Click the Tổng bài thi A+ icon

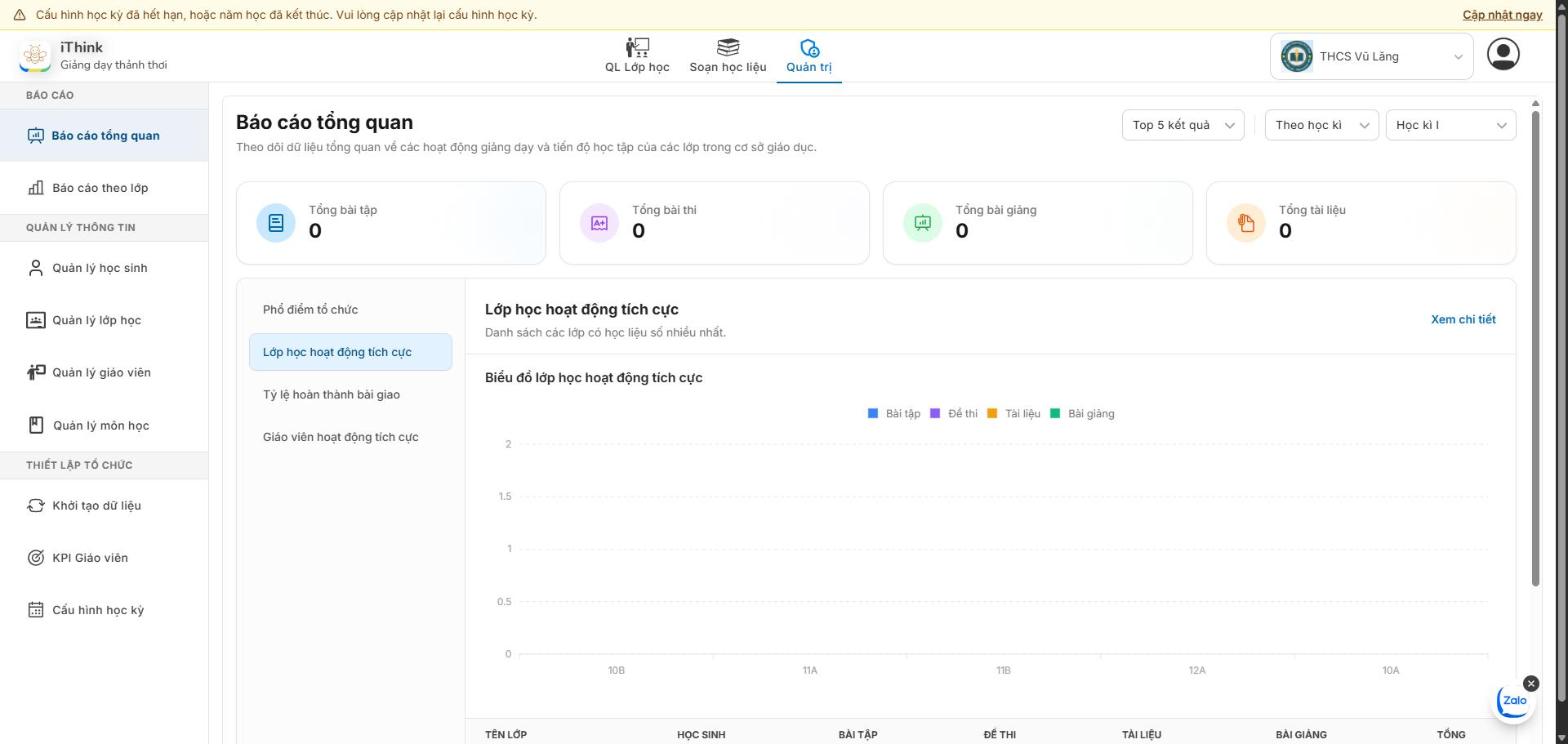click(x=599, y=223)
